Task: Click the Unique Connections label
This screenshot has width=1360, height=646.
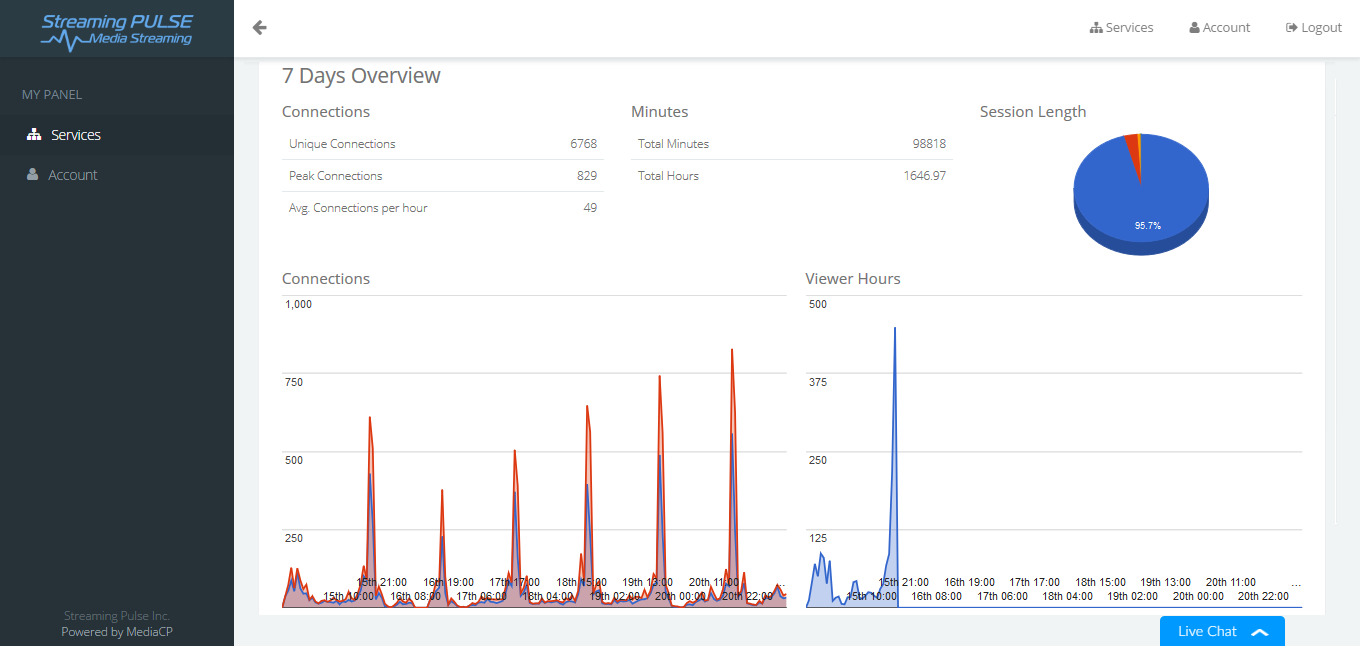Action: [342, 144]
